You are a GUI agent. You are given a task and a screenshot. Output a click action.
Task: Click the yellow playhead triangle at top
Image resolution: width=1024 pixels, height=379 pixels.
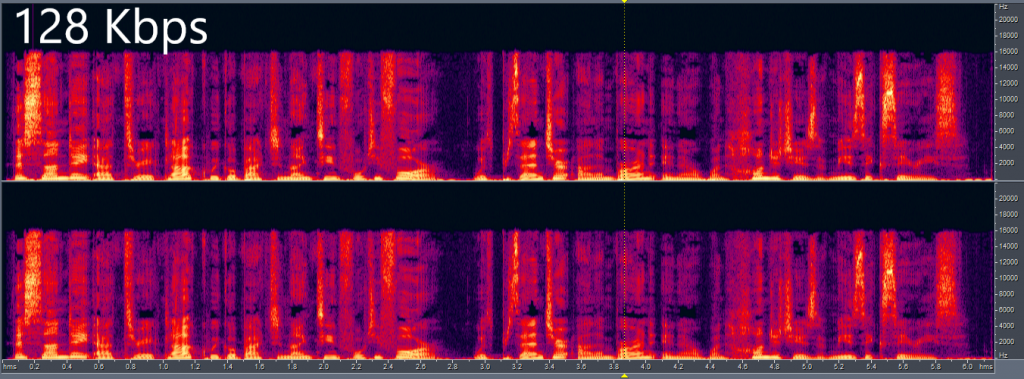[x=624, y=2]
